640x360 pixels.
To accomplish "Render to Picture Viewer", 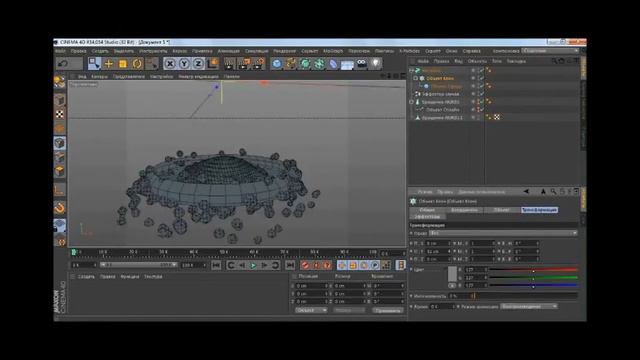I will [244, 64].
